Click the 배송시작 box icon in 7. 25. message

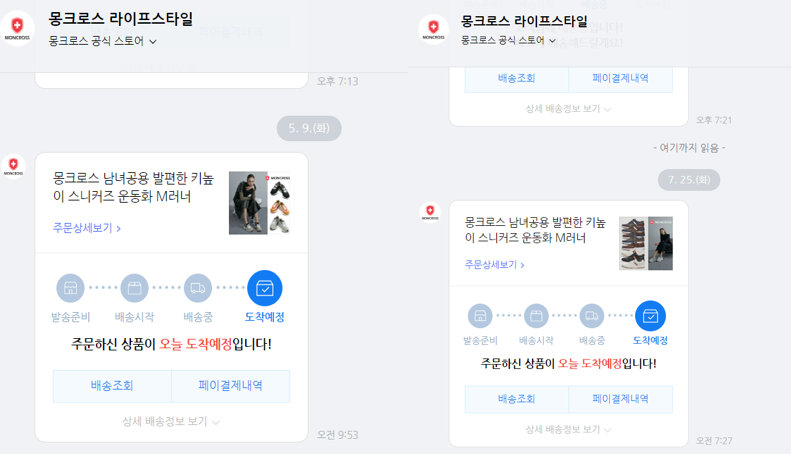click(x=536, y=316)
